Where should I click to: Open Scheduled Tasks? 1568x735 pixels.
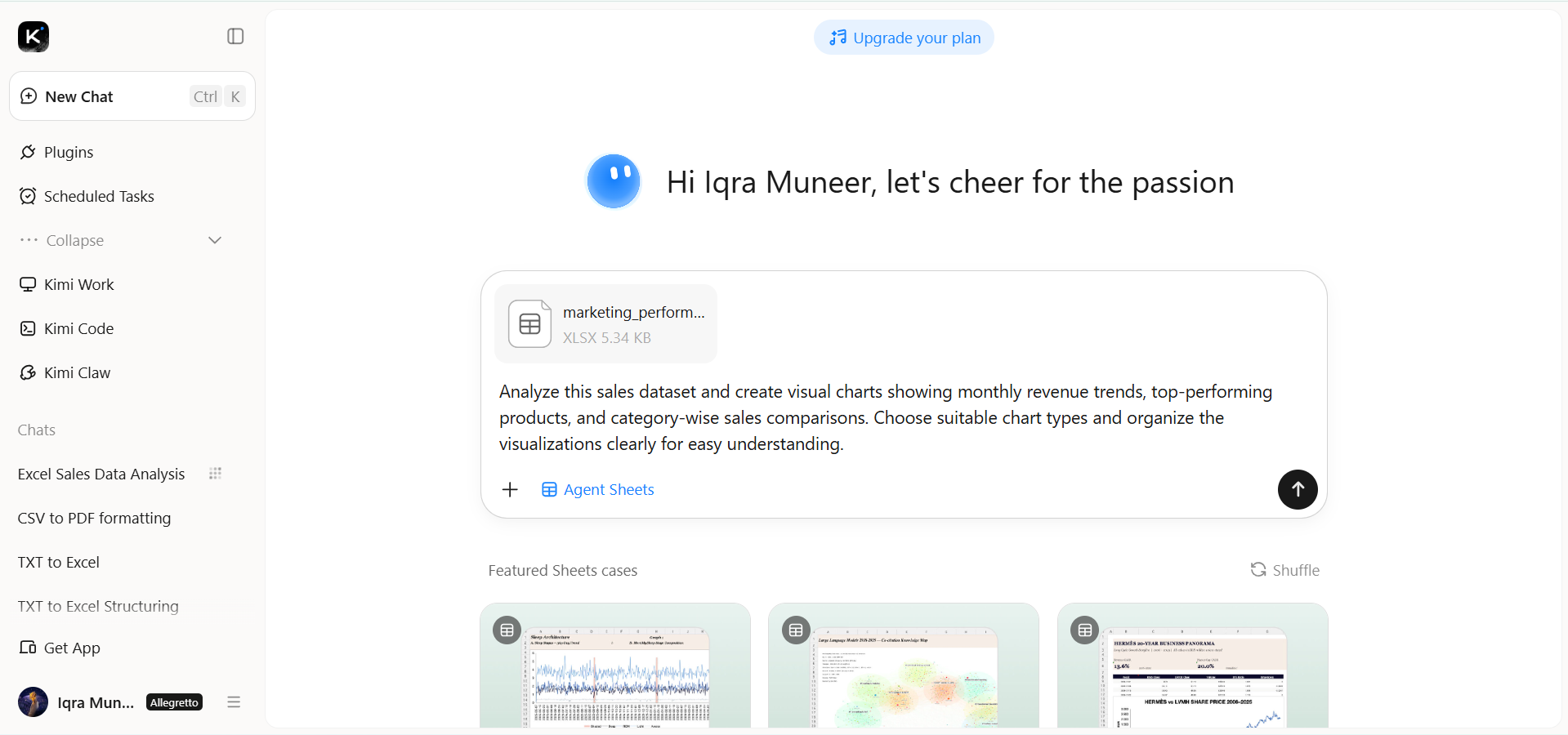tap(87, 196)
